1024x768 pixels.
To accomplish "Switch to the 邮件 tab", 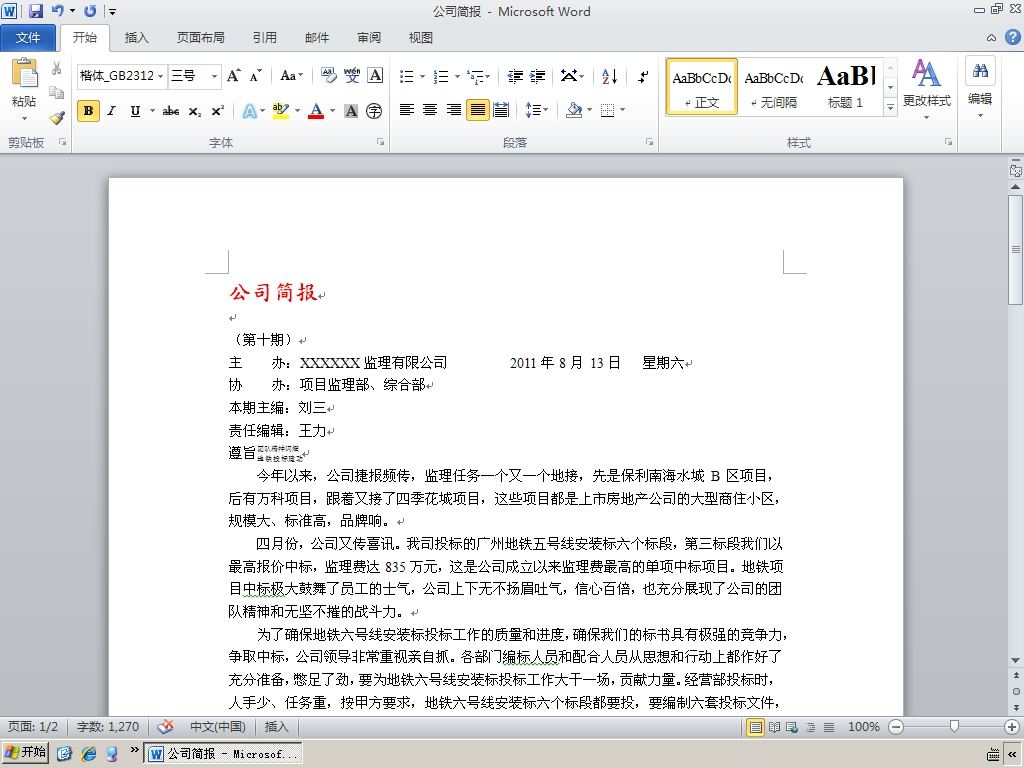I will (x=317, y=38).
